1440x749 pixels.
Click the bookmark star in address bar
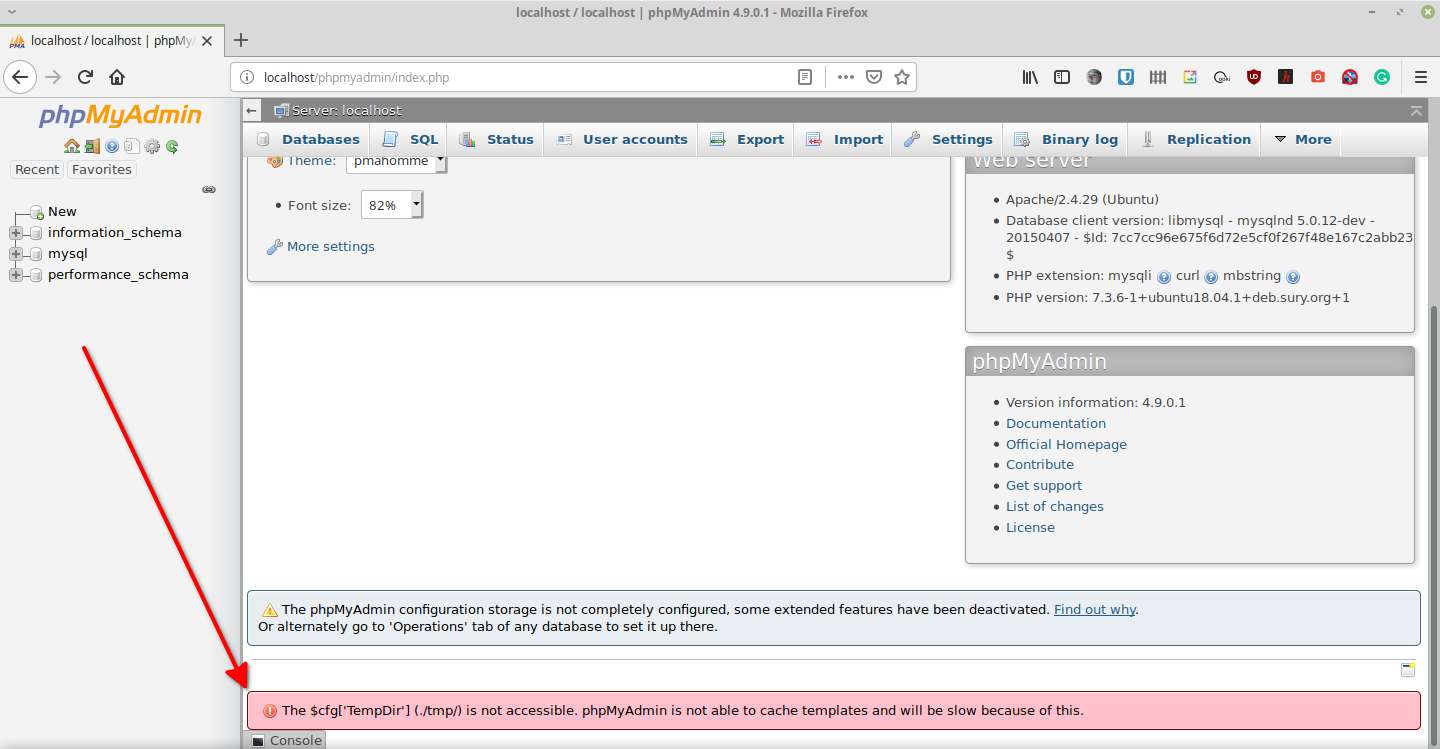901,77
